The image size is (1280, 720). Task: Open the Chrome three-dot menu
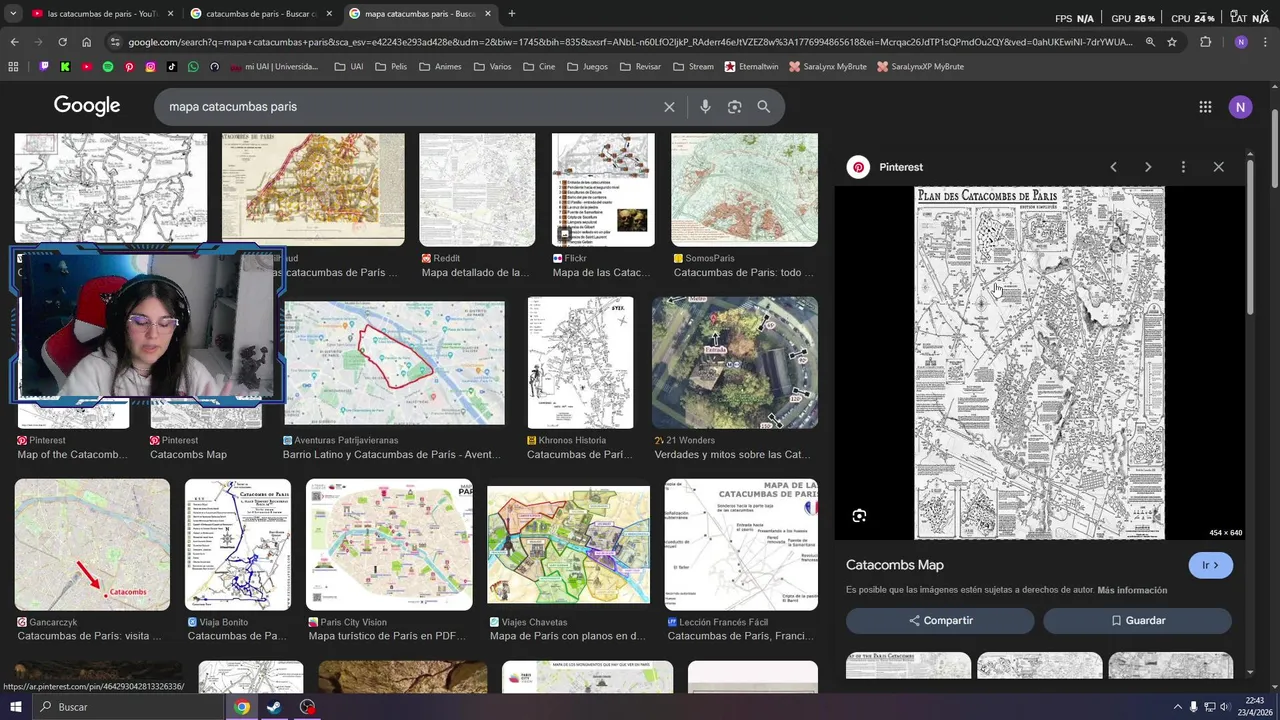pyautogui.click(x=1265, y=42)
